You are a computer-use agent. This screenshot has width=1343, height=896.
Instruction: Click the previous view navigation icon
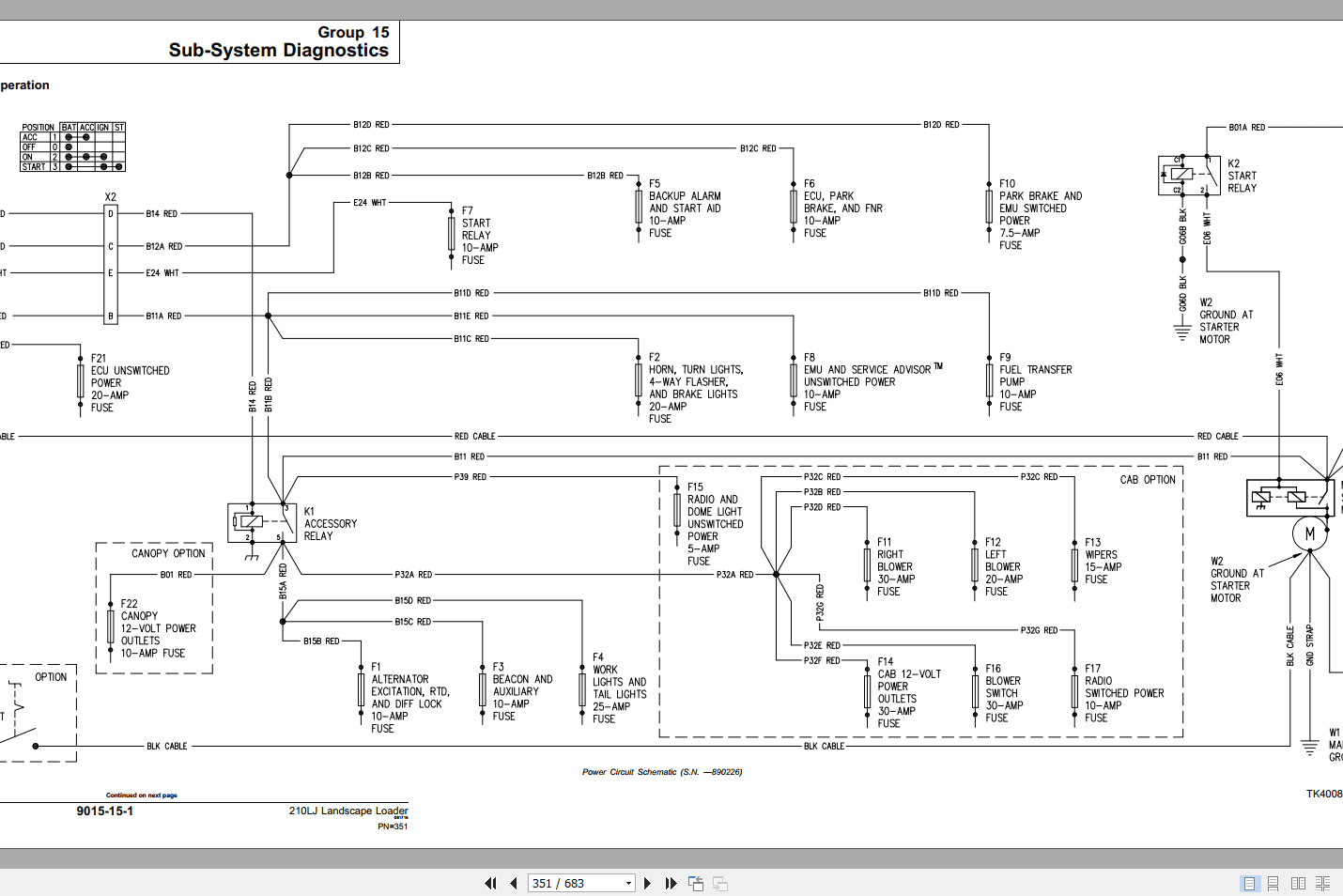pyautogui.click(x=696, y=883)
